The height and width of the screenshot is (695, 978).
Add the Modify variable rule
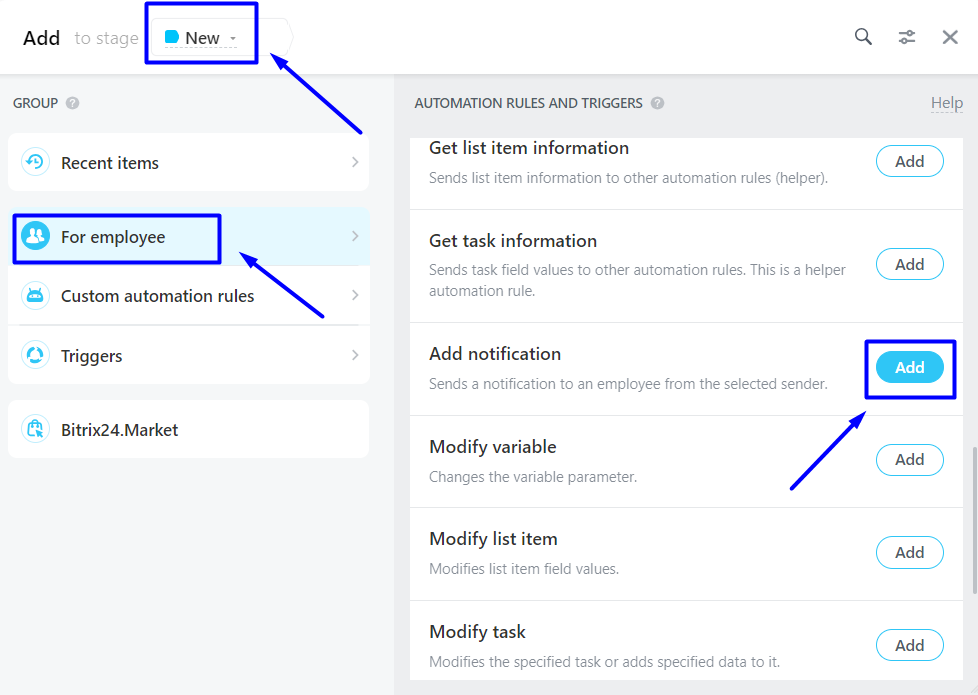tap(909, 460)
